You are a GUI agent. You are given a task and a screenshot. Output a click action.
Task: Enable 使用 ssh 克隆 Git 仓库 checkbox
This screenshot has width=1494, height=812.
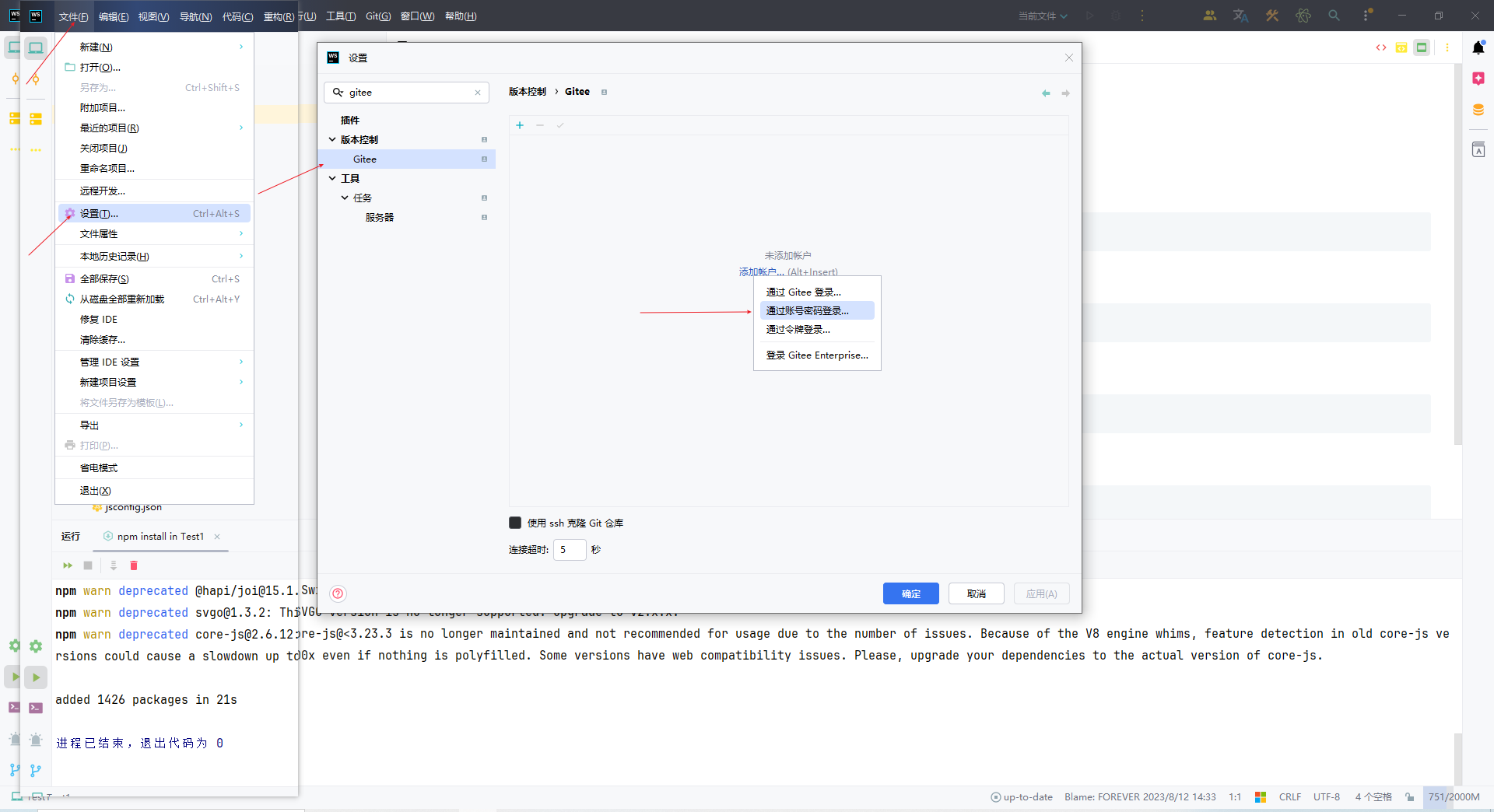515,523
